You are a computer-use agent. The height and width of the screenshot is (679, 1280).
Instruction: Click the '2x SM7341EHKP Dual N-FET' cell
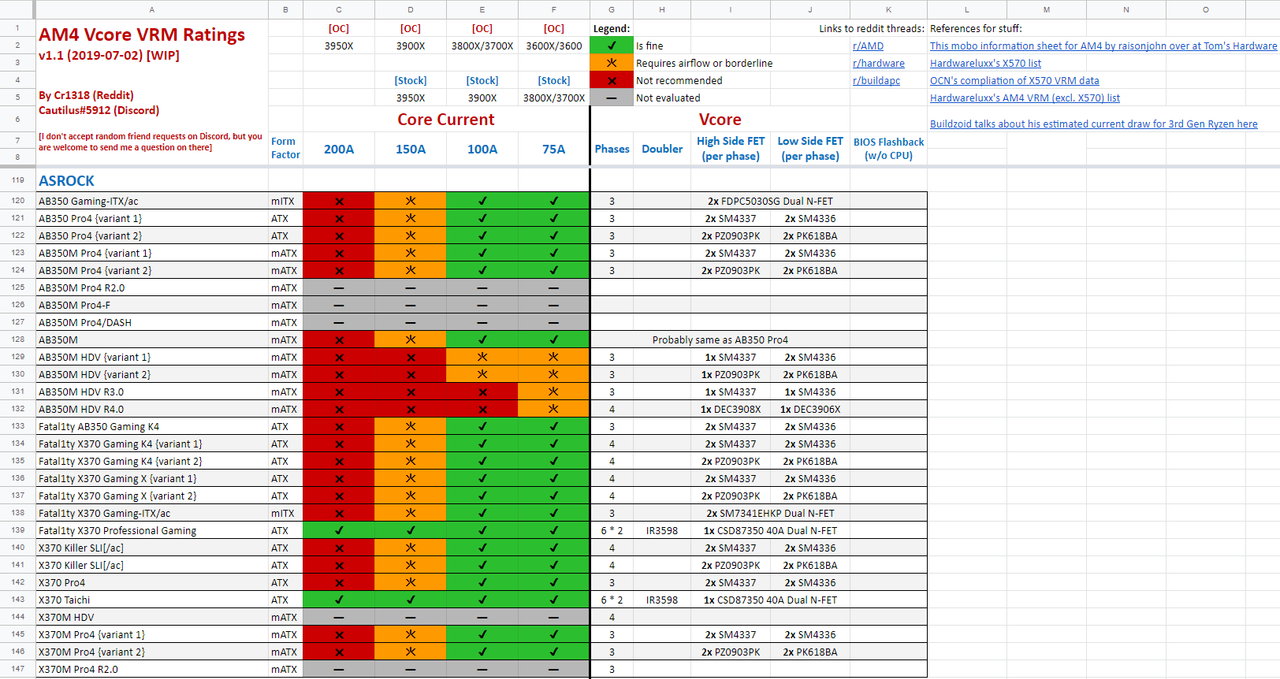click(x=769, y=513)
